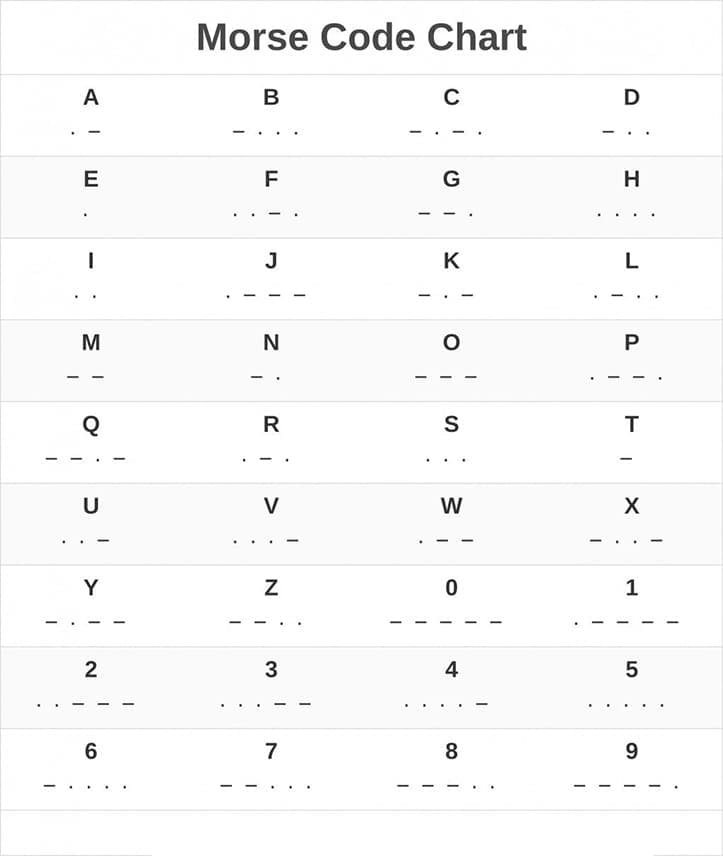Select the letter A cell

coord(90,114)
